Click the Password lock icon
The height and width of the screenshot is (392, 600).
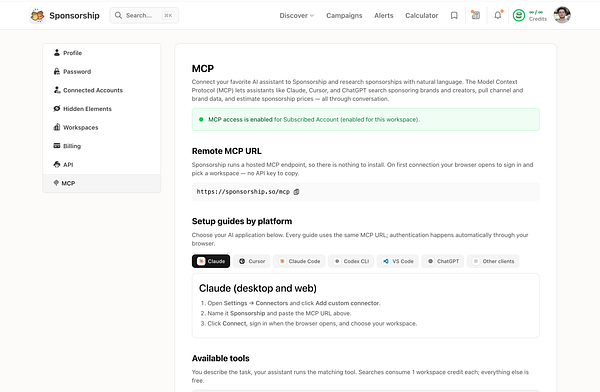(57, 71)
